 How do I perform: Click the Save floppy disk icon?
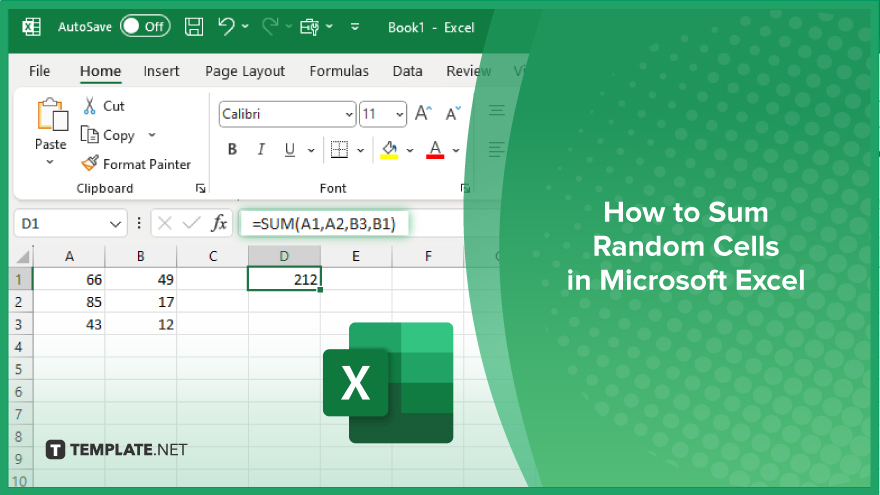click(194, 27)
